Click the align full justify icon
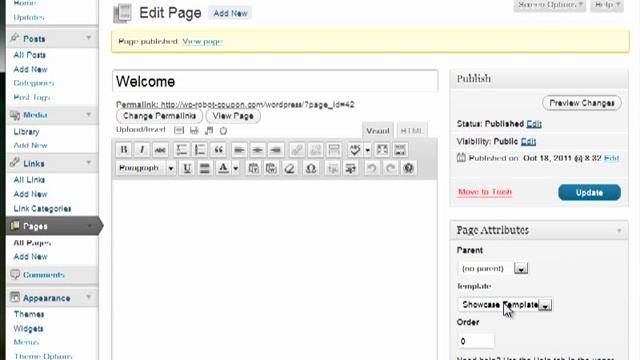 (205, 168)
